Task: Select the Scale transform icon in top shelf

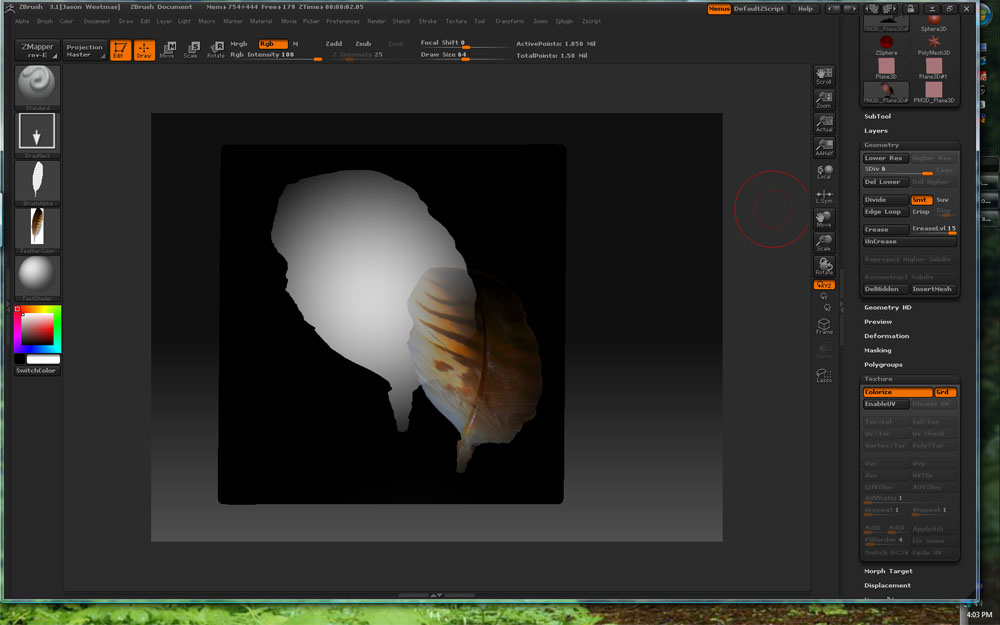Action: [x=191, y=50]
